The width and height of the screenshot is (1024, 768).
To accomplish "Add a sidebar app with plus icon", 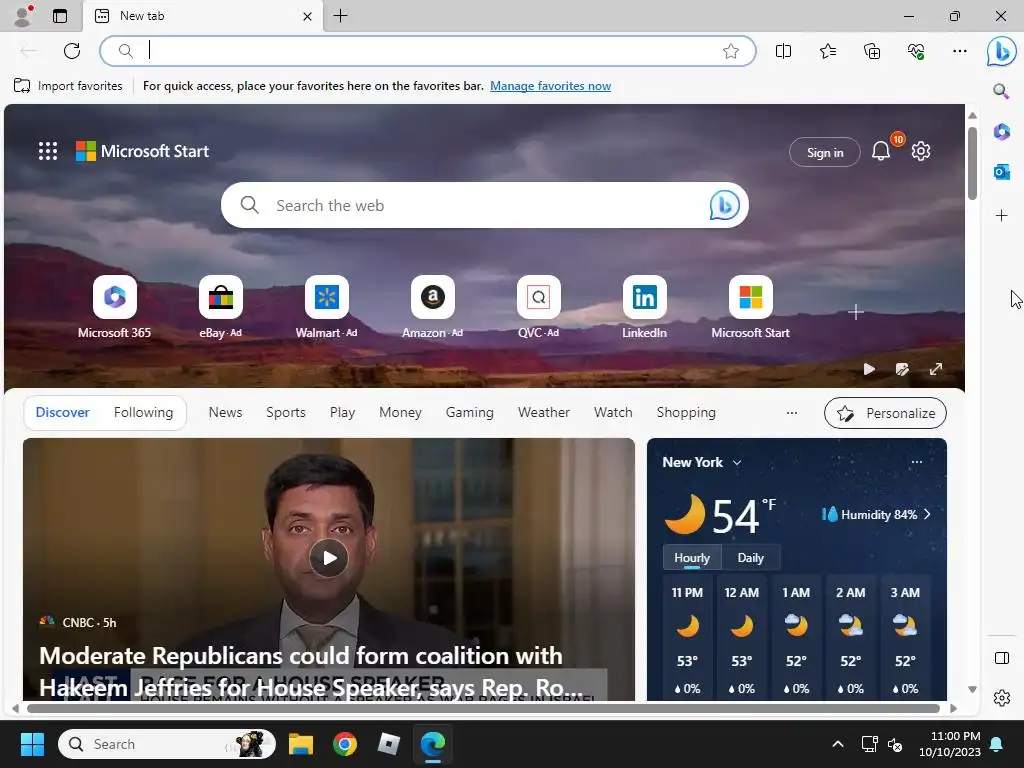I will [1001, 216].
